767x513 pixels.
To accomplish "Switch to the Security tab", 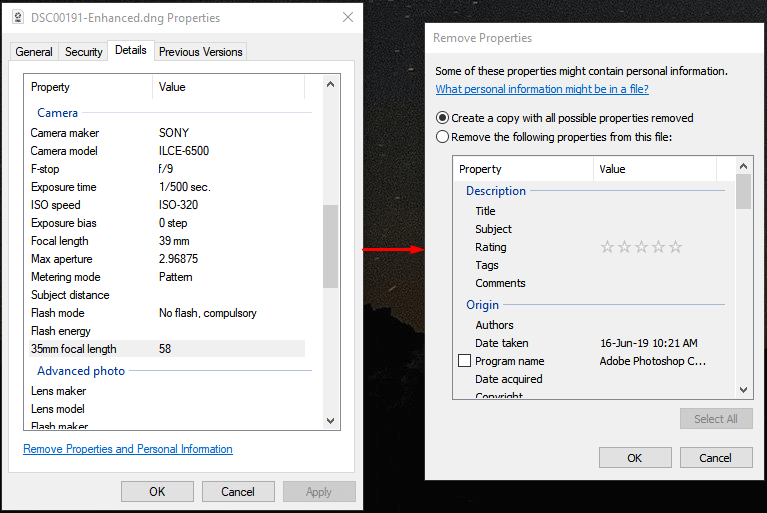I will pos(84,52).
